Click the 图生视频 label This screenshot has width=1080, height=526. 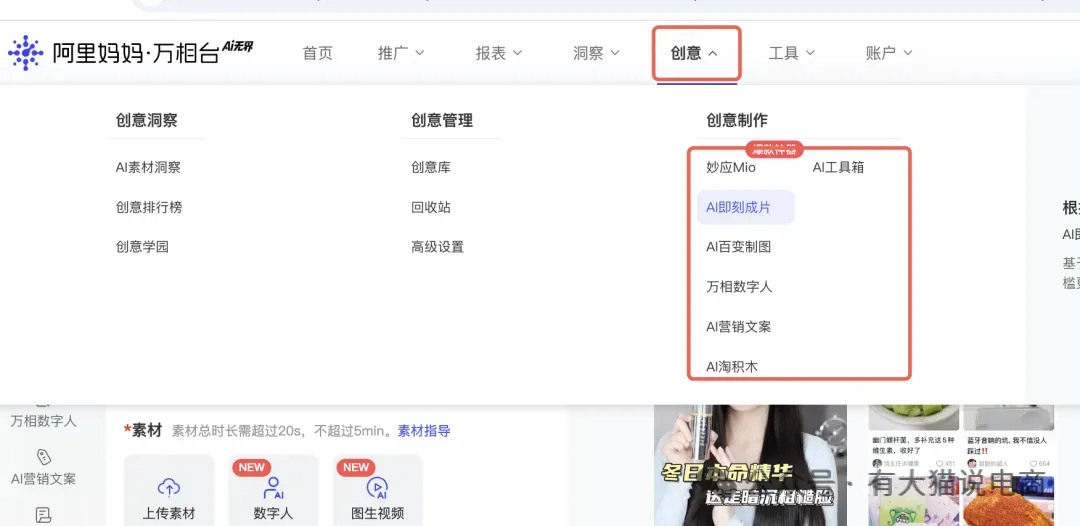[377, 514]
